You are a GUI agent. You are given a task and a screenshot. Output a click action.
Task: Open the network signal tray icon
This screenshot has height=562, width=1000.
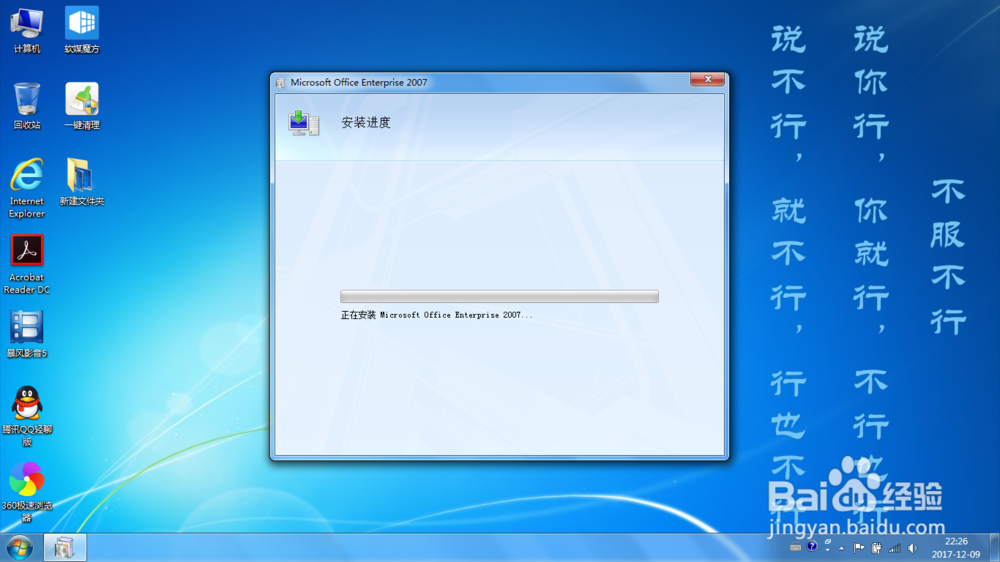coord(895,548)
